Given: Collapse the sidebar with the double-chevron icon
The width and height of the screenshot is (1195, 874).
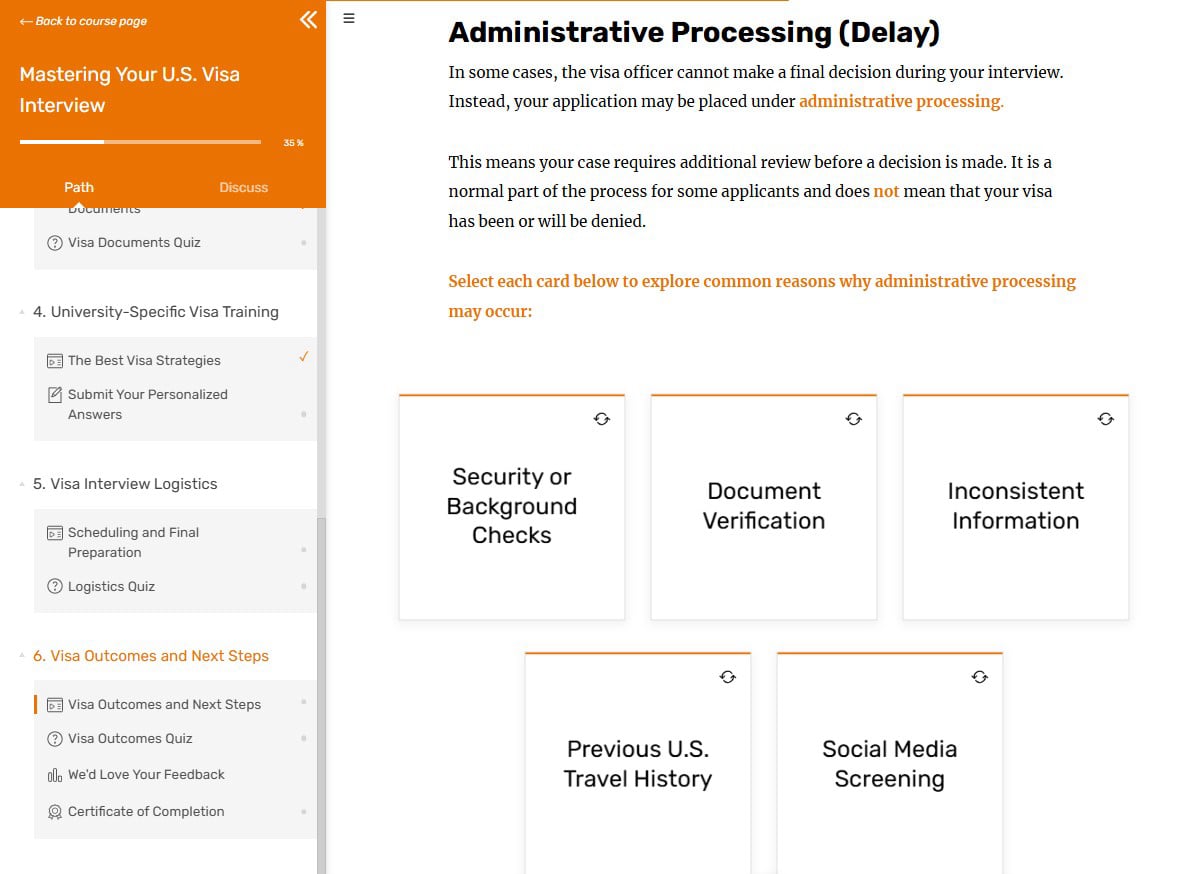Looking at the screenshot, I should (309, 19).
